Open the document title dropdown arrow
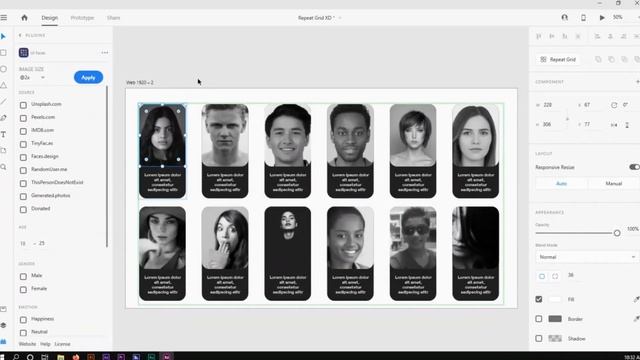Viewport: 640px width, 360px height. point(340,18)
